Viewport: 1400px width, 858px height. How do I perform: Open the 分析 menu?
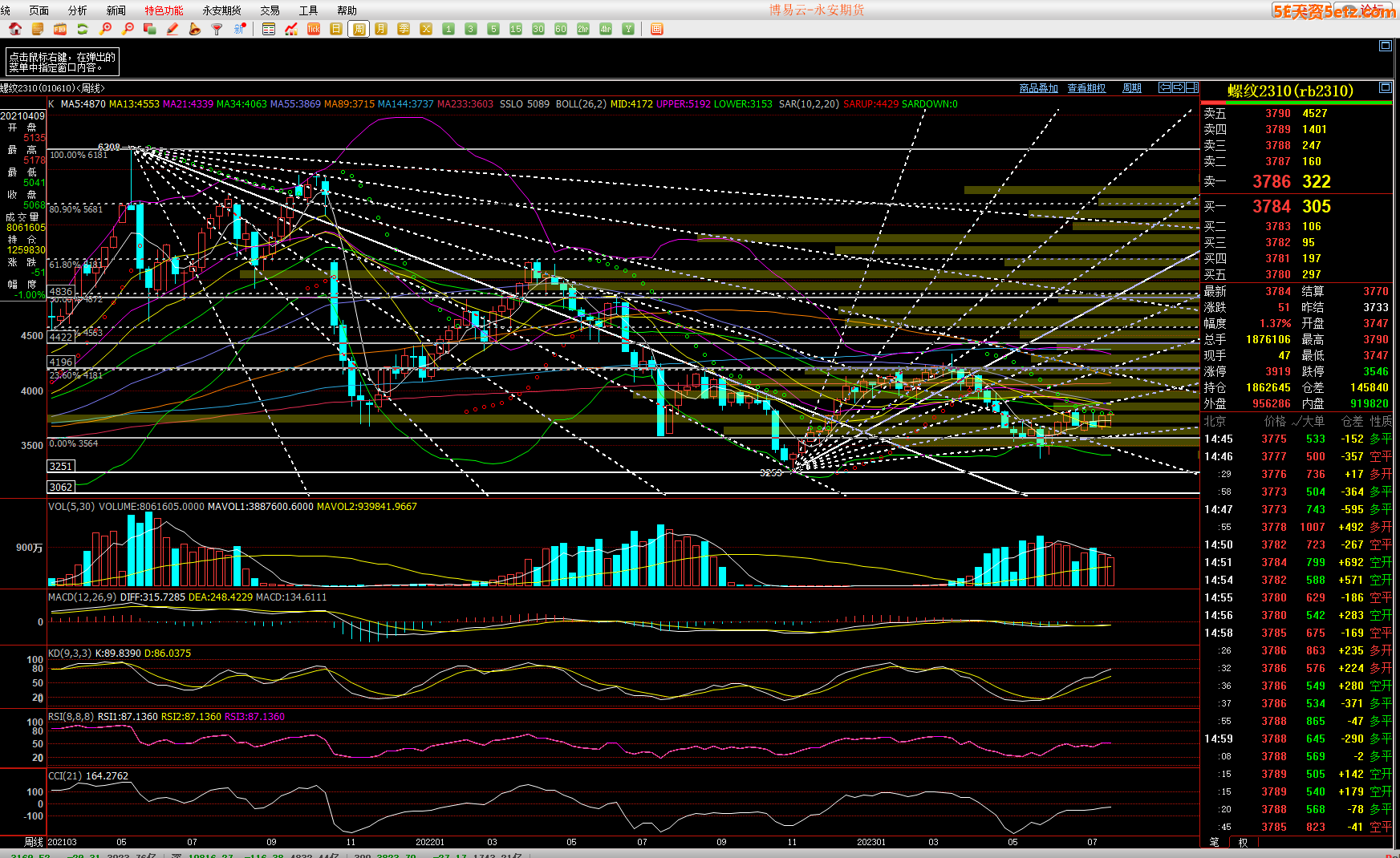tap(78, 10)
